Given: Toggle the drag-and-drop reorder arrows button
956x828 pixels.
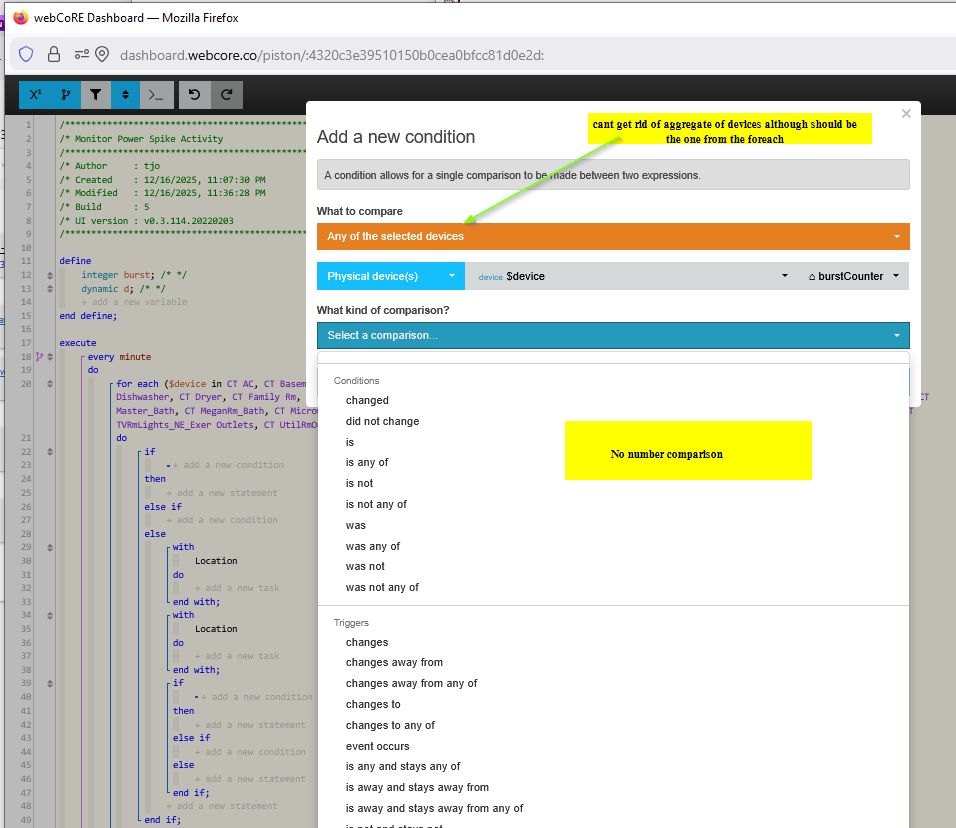Looking at the screenshot, I should coord(125,95).
